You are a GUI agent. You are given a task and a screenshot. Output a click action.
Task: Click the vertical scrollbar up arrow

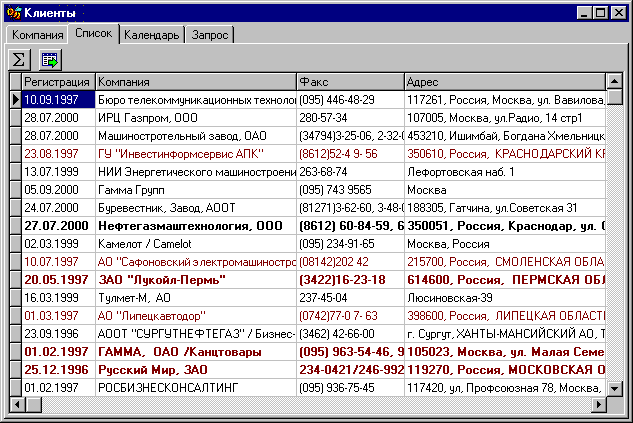click(614, 82)
